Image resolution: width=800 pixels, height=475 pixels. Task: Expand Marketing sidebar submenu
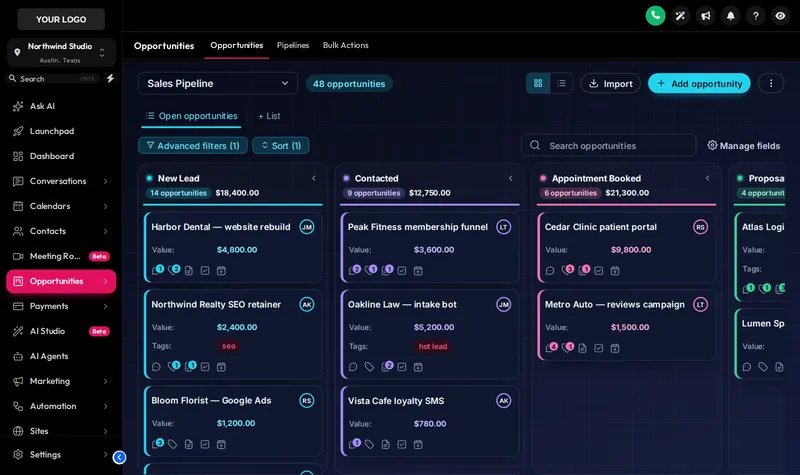pos(106,381)
